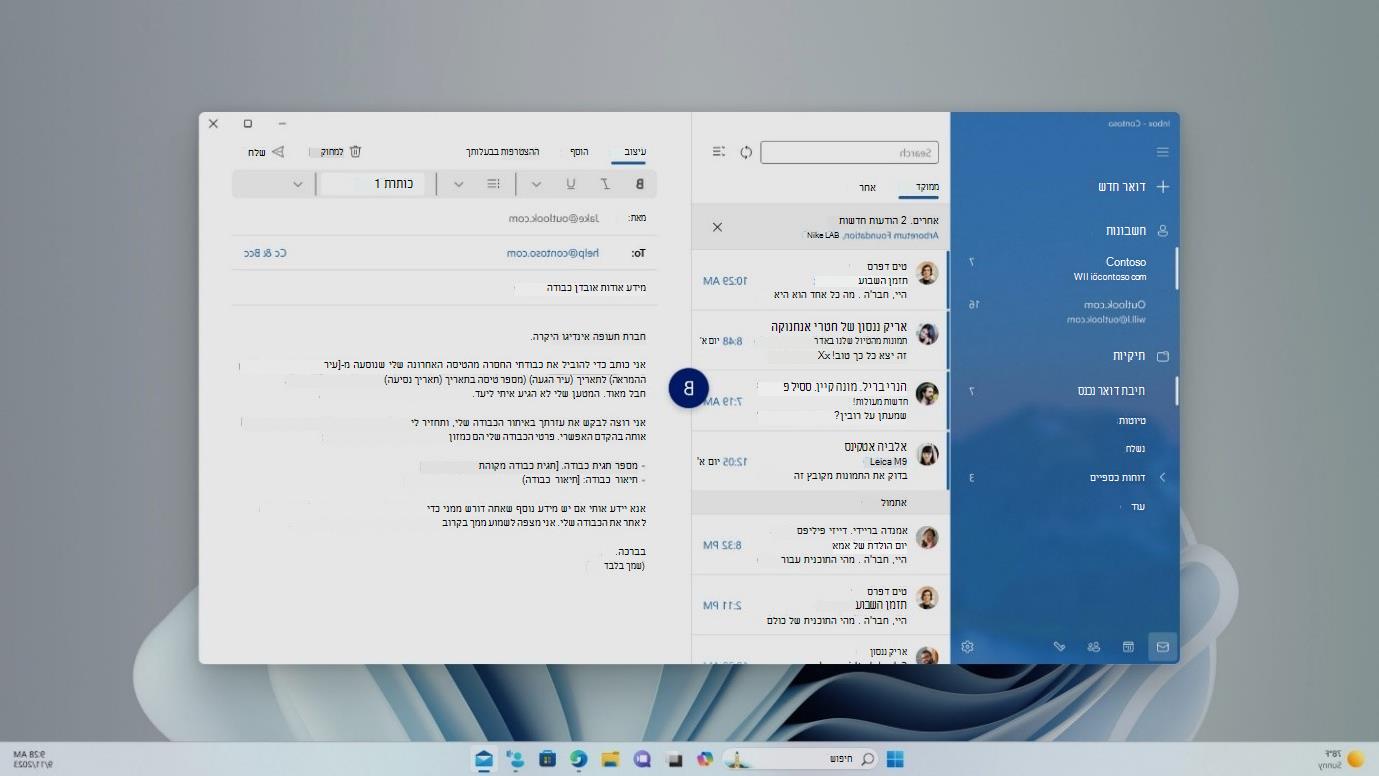Screen dimensions: 1379x776
Task: Open the Calendar icon in bottom bar
Action: (x=1128, y=647)
